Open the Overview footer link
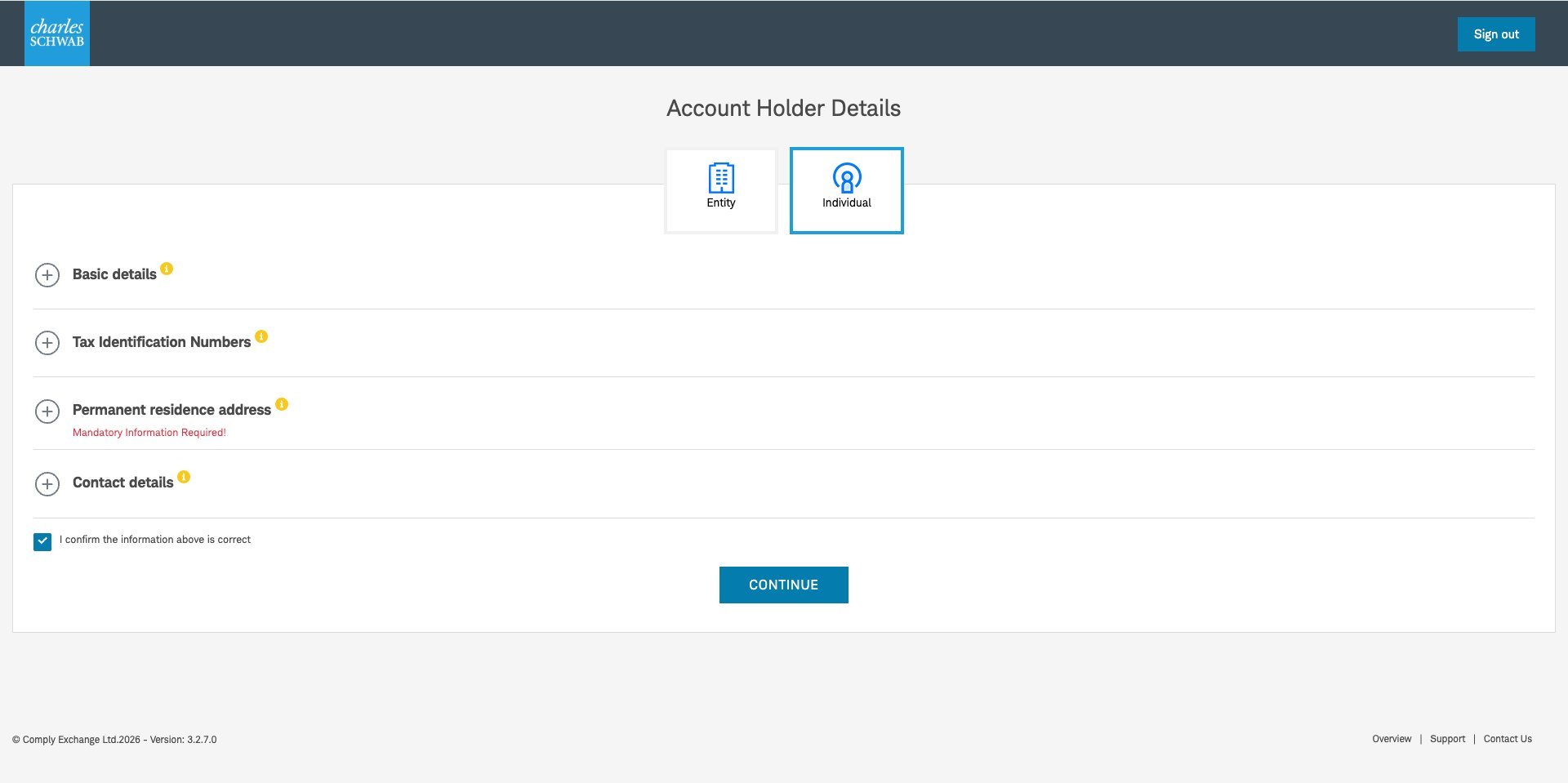This screenshot has width=1568, height=783. (x=1392, y=739)
